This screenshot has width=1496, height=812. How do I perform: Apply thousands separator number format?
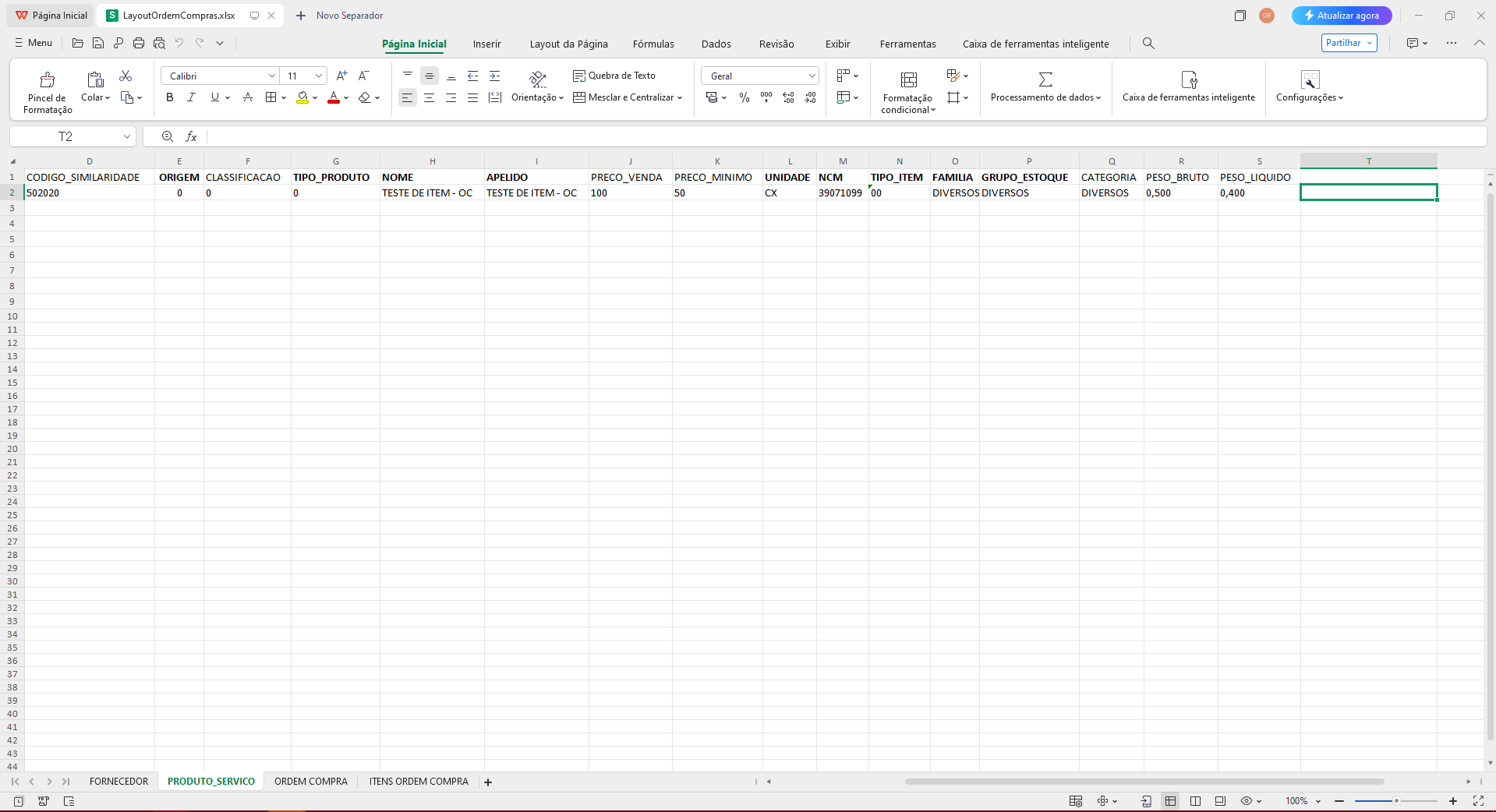pos(766,97)
